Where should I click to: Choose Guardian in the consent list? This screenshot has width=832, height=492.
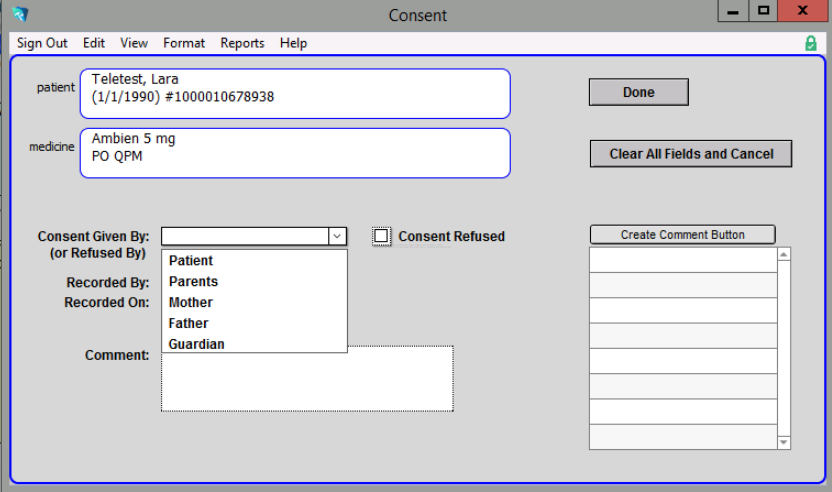pyautogui.click(x=196, y=344)
